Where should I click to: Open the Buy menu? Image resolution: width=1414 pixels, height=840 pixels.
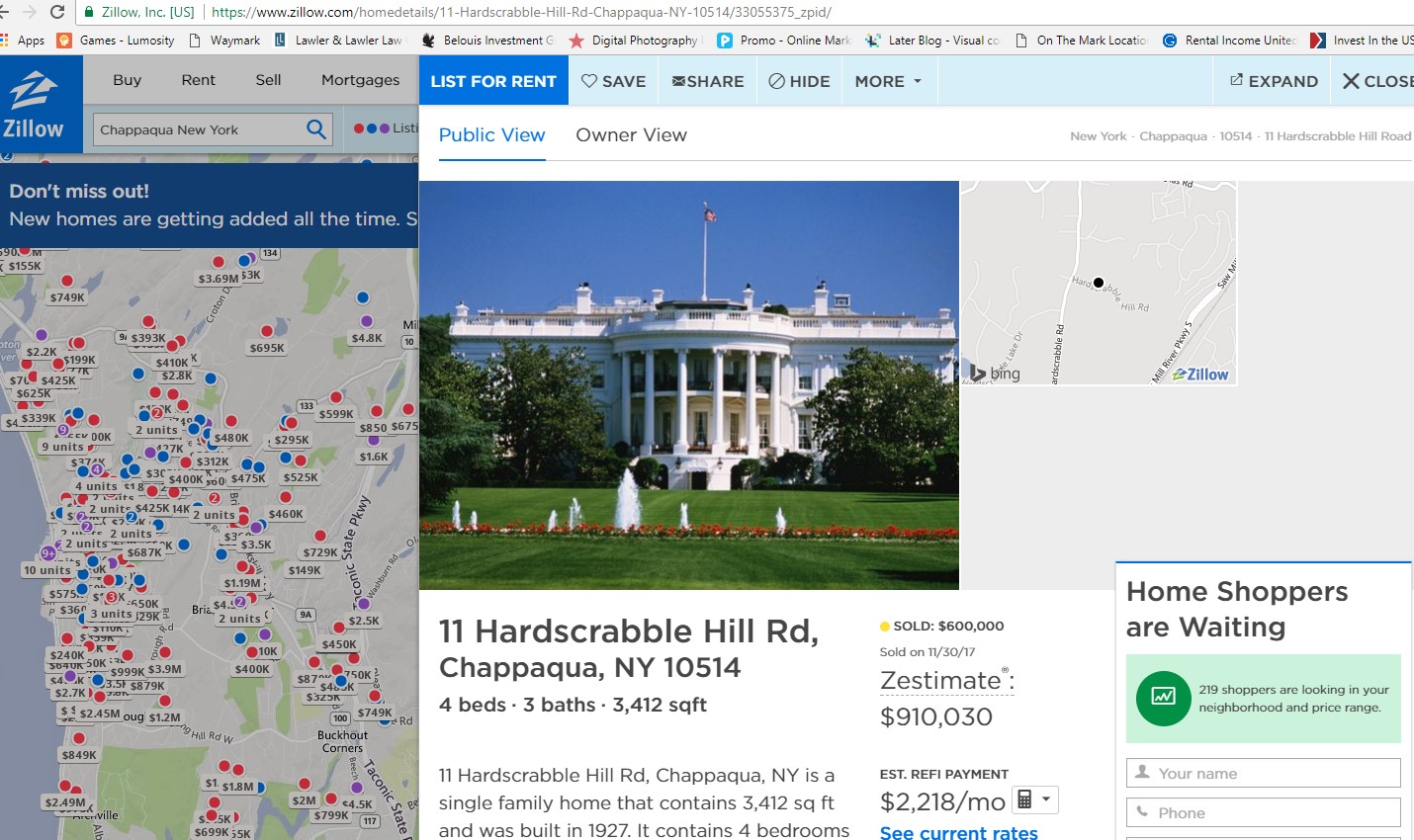pos(127,80)
